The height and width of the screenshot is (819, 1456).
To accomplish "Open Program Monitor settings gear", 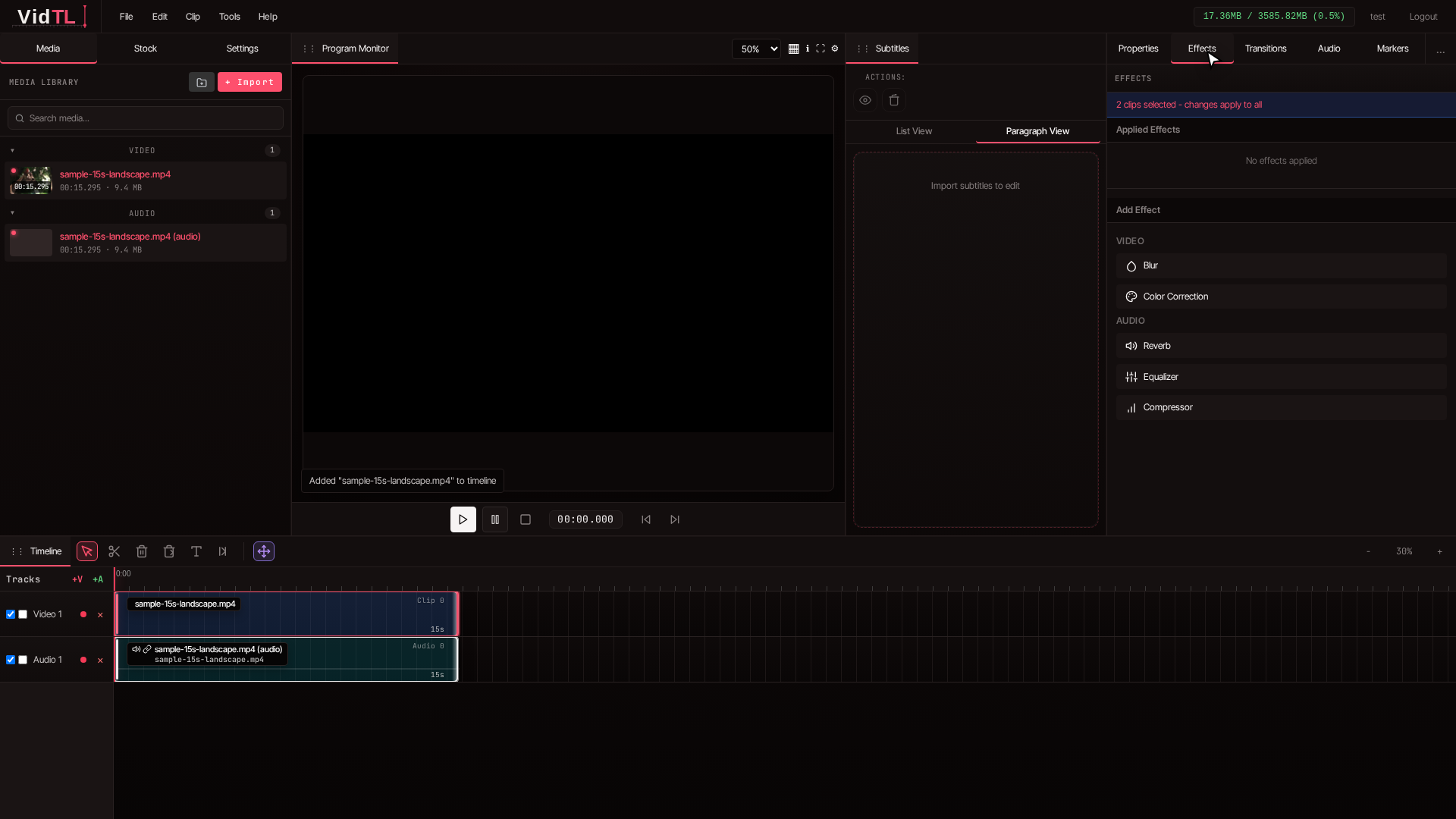I will [835, 49].
